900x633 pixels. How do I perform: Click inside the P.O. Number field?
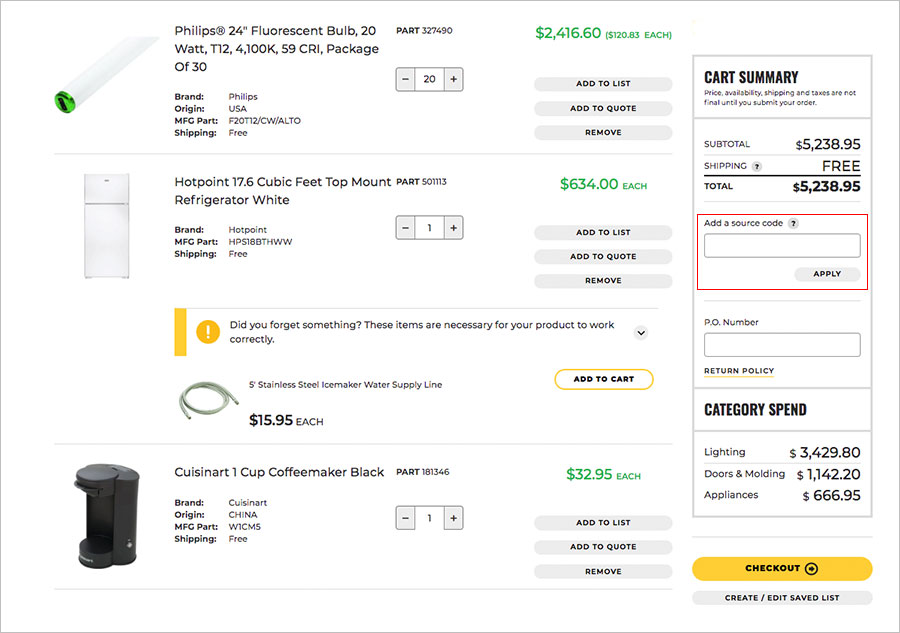[x=781, y=344]
